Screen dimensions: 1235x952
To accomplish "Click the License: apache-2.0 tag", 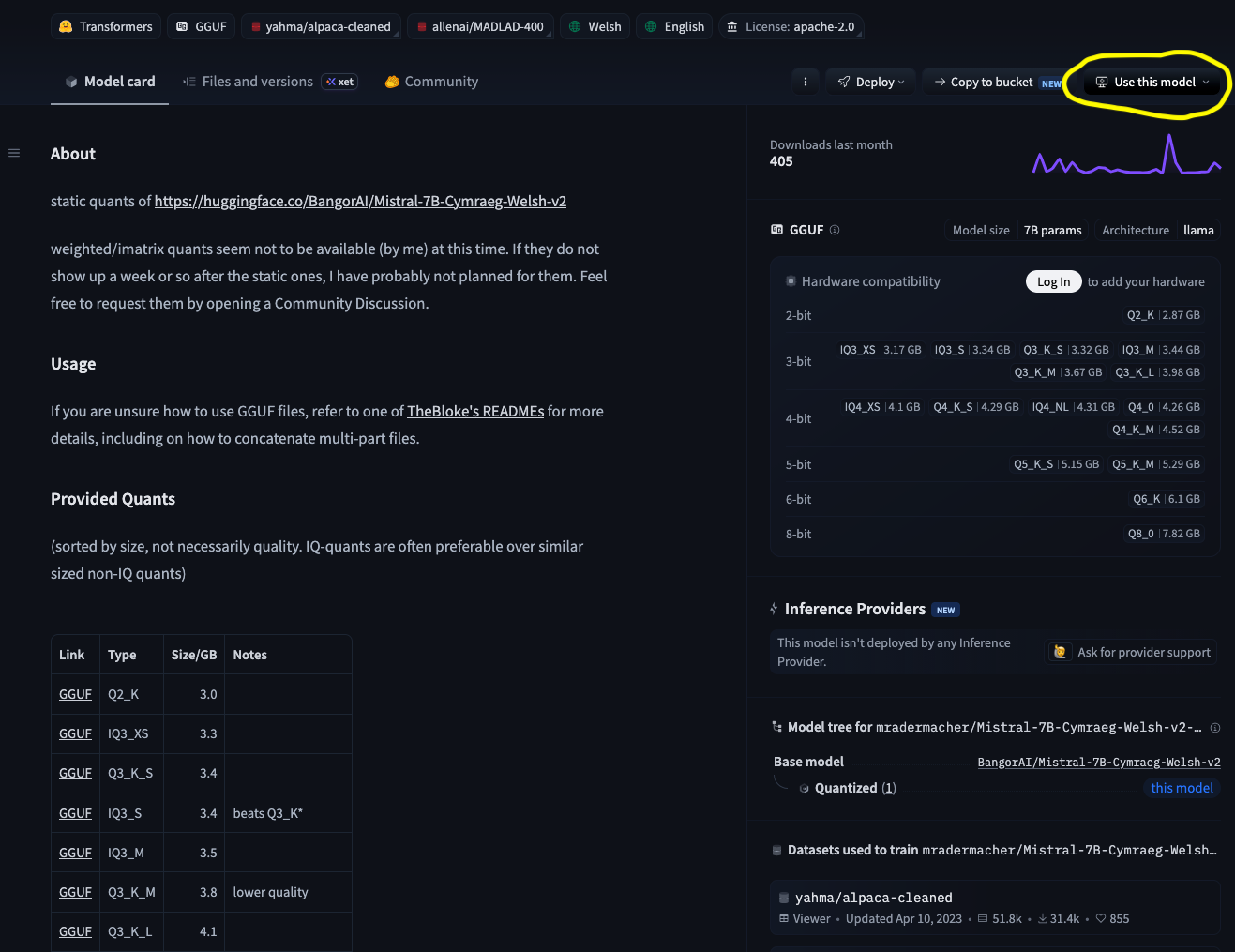I will [791, 26].
